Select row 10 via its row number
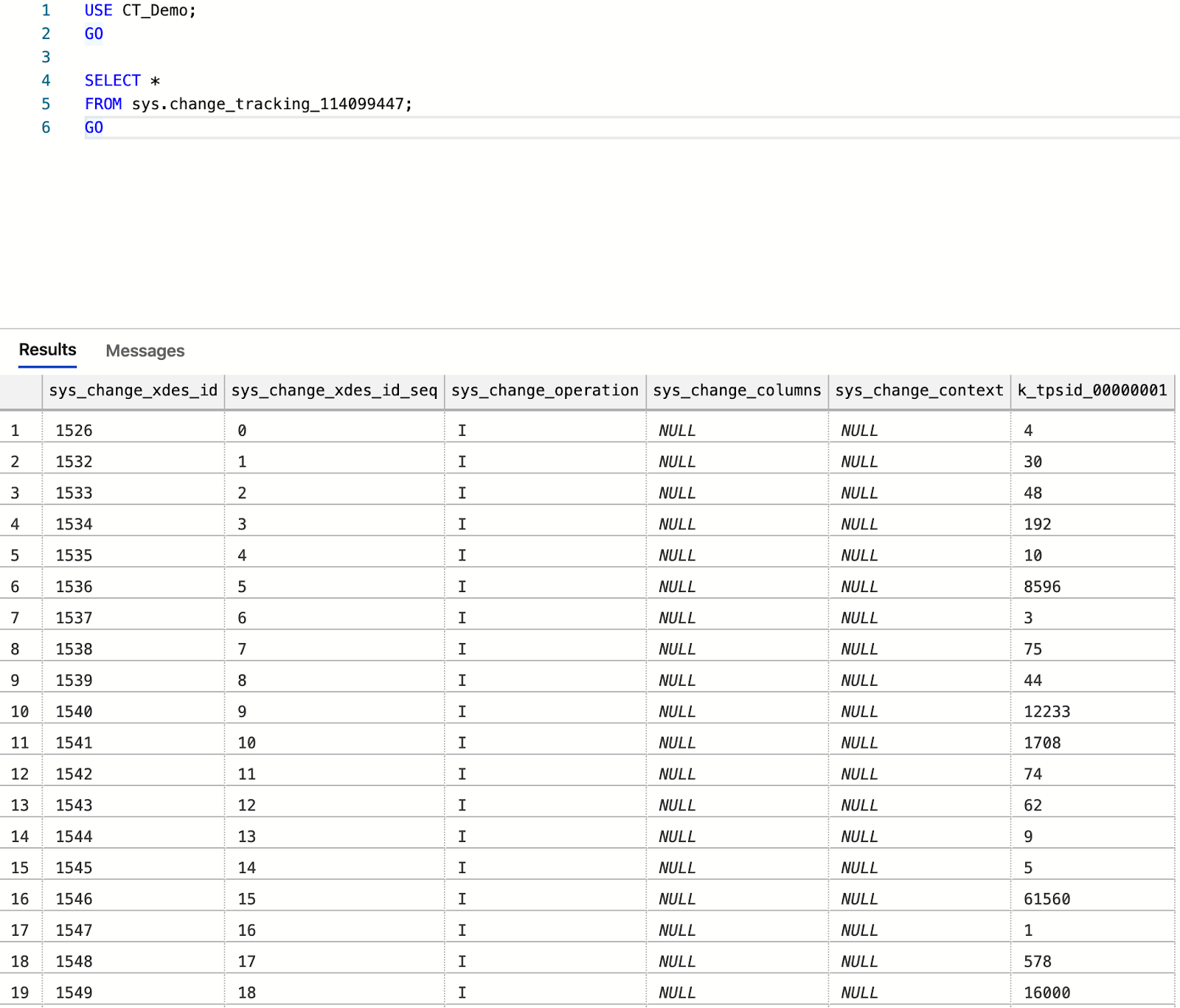The width and height of the screenshot is (1180, 1008). coord(20,711)
